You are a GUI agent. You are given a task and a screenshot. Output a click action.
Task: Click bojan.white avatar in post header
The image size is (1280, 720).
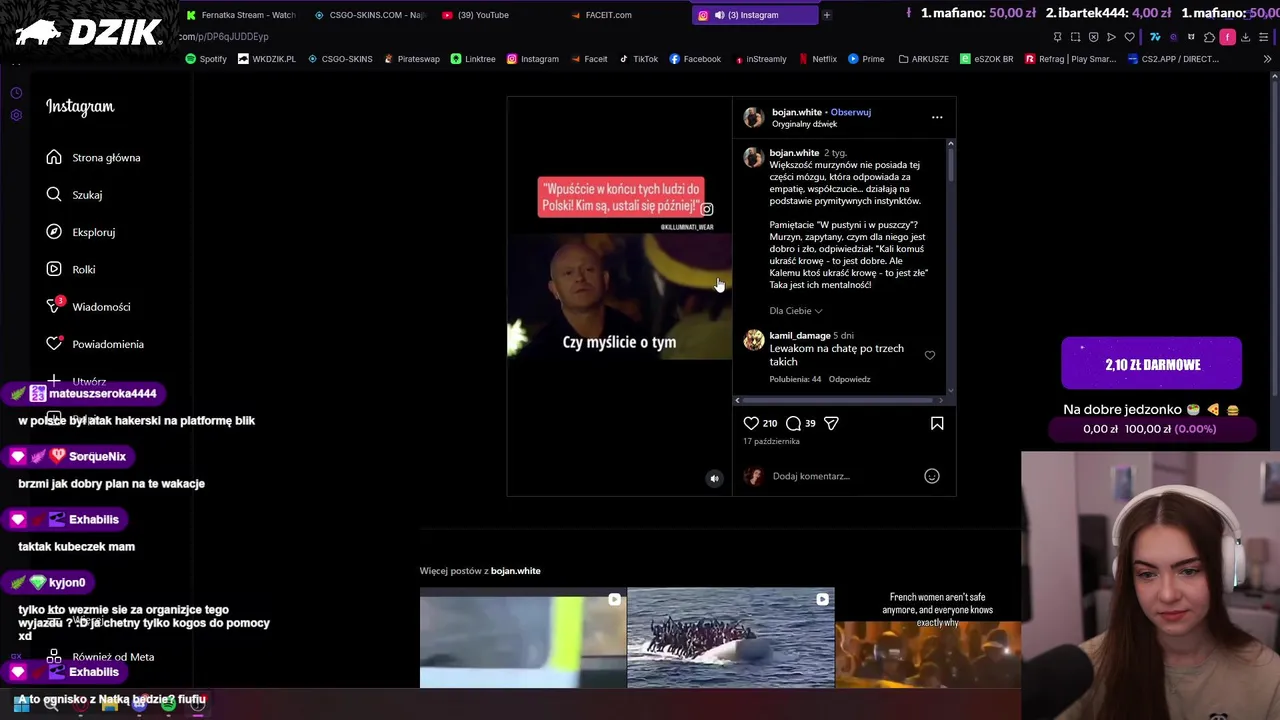click(754, 118)
